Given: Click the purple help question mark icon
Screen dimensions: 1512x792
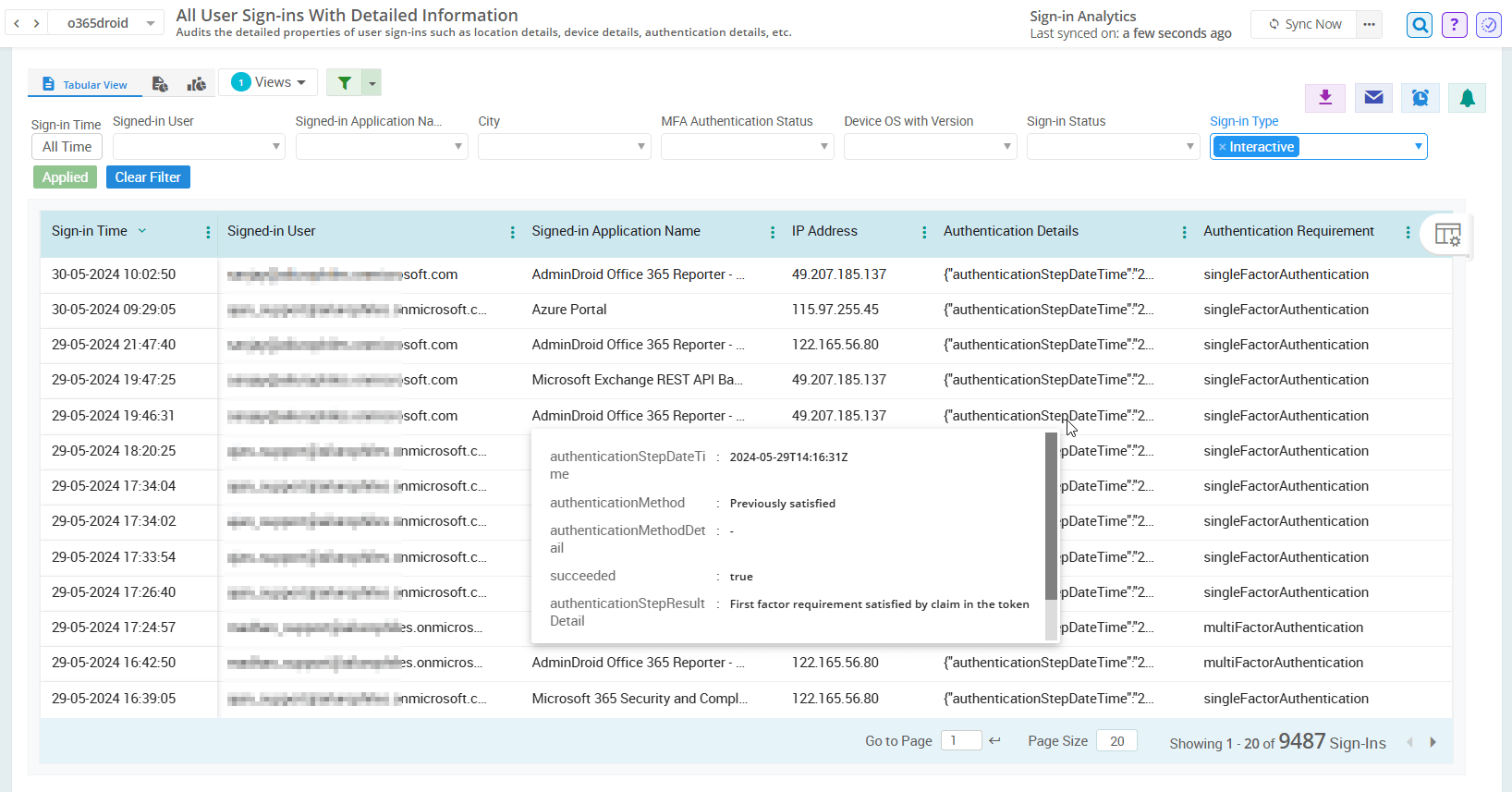Looking at the screenshot, I should coord(1454,25).
